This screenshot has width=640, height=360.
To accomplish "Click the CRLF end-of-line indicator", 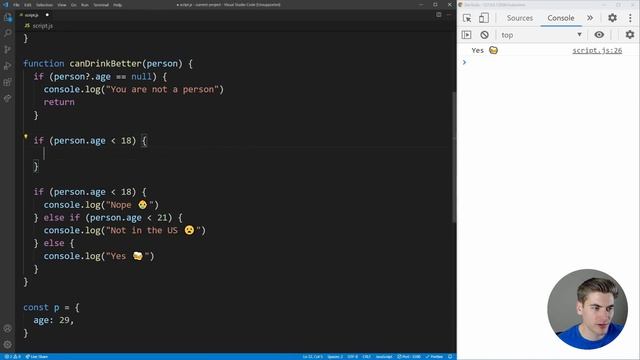I will coord(367,357).
